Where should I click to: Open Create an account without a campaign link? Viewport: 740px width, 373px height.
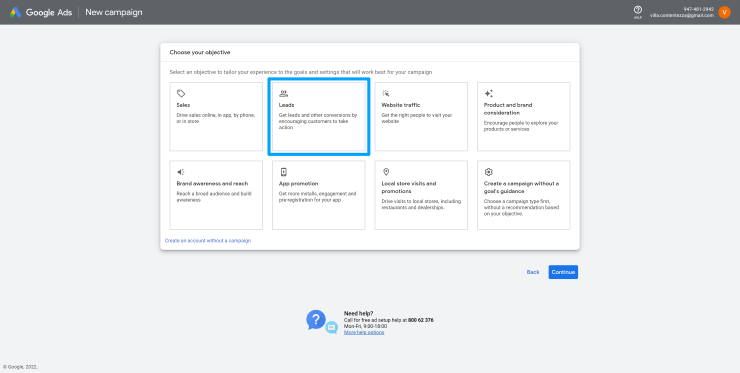pos(208,241)
